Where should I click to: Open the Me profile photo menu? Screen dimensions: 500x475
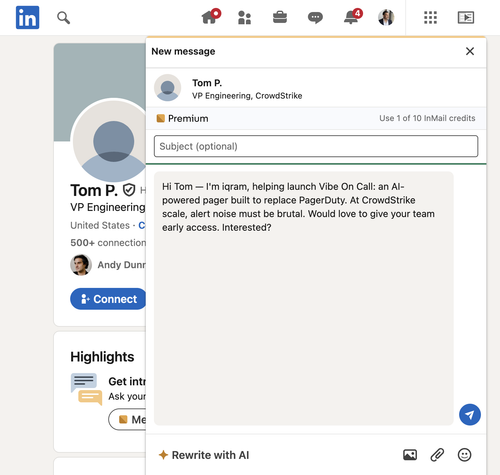point(386,17)
